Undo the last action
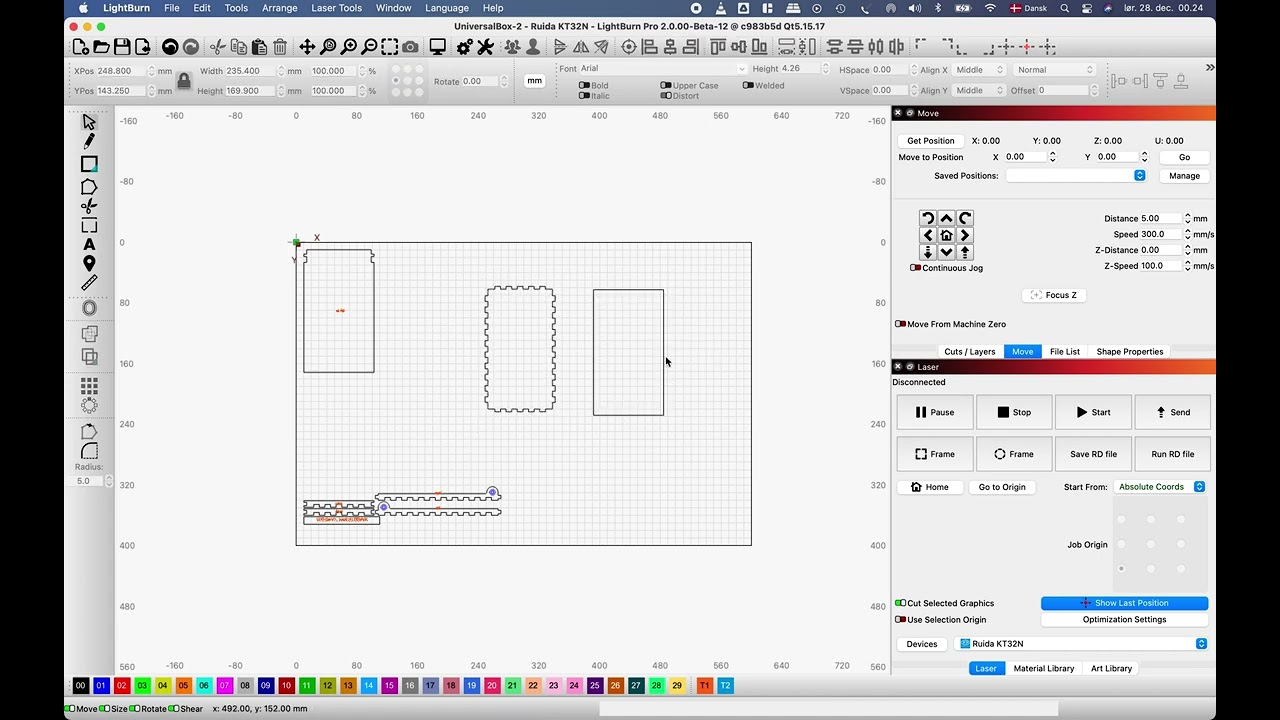The image size is (1280, 720). pos(169,47)
